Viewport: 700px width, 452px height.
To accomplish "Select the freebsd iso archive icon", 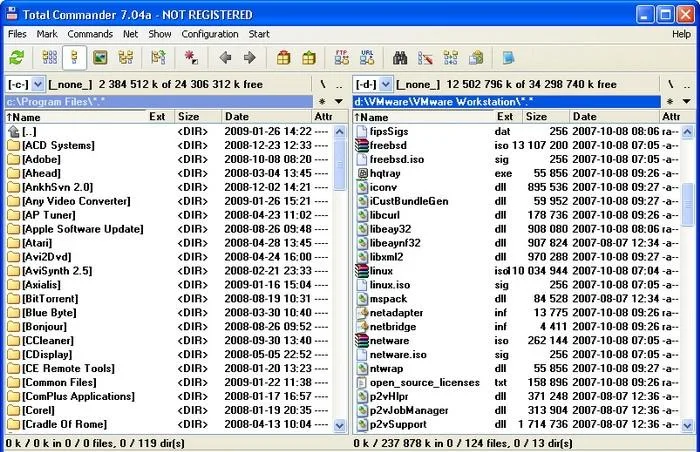I will [x=362, y=145].
